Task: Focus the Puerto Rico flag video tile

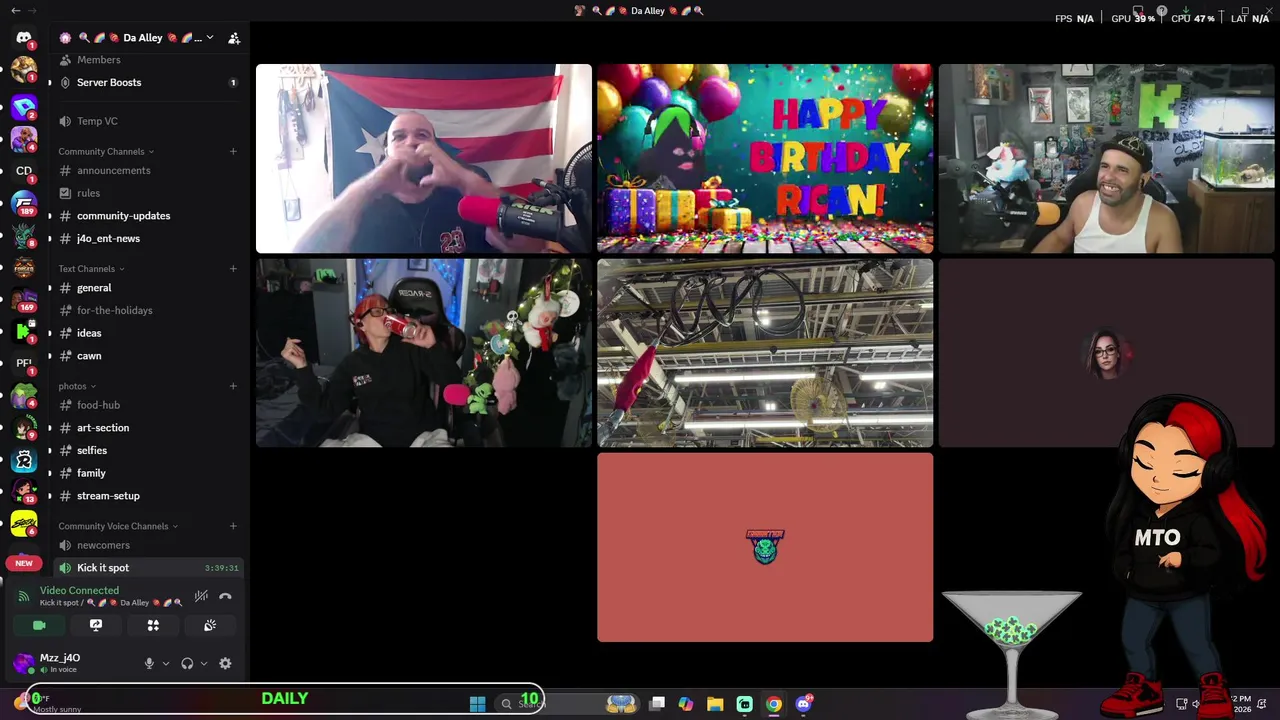Action: point(424,159)
